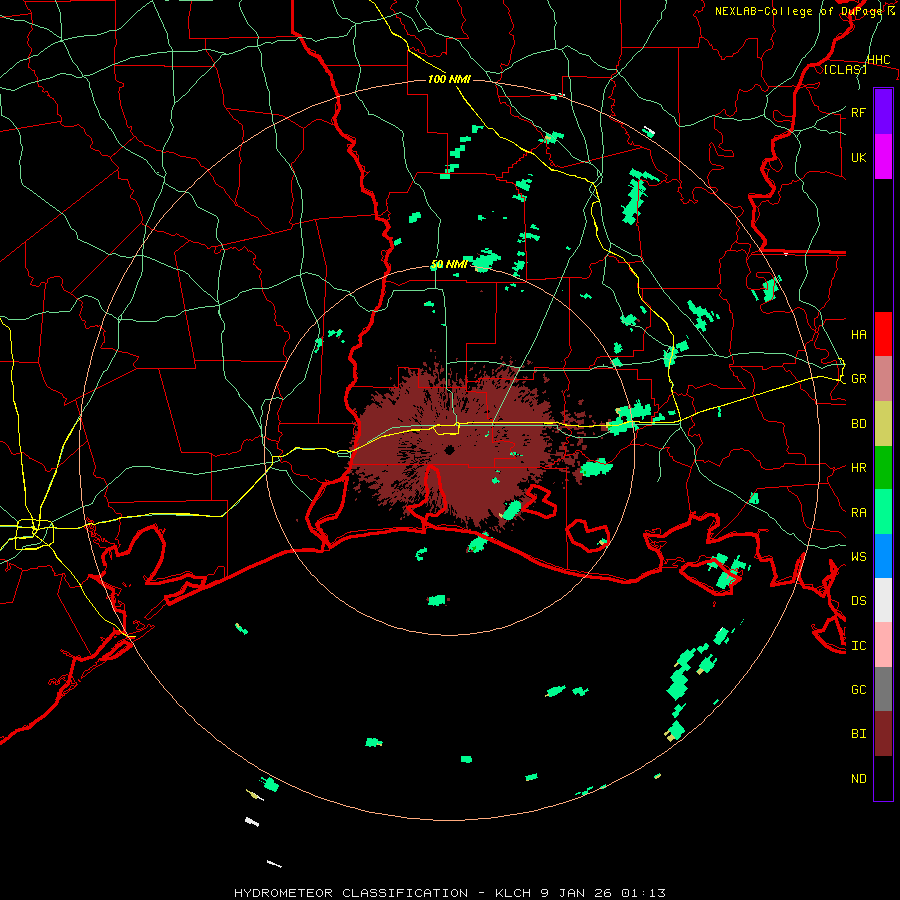
Task: Click the HR legend label
Action: pyautogui.click(x=858, y=468)
